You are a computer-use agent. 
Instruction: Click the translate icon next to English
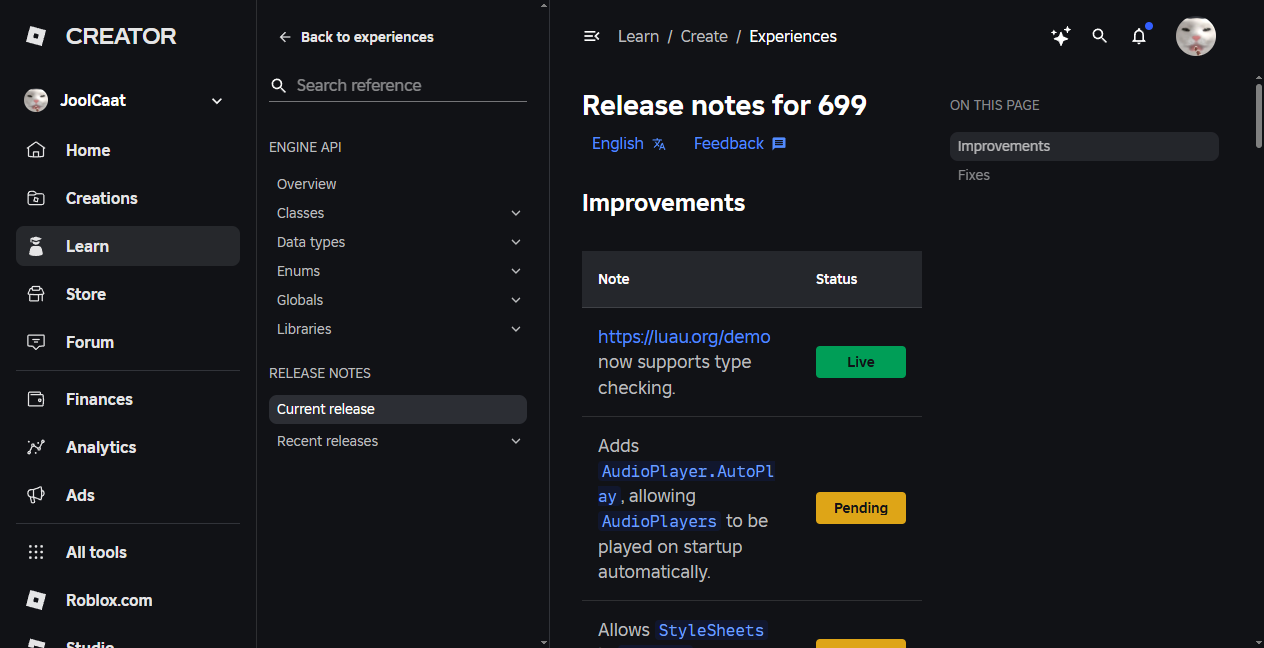(x=659, y=144)
